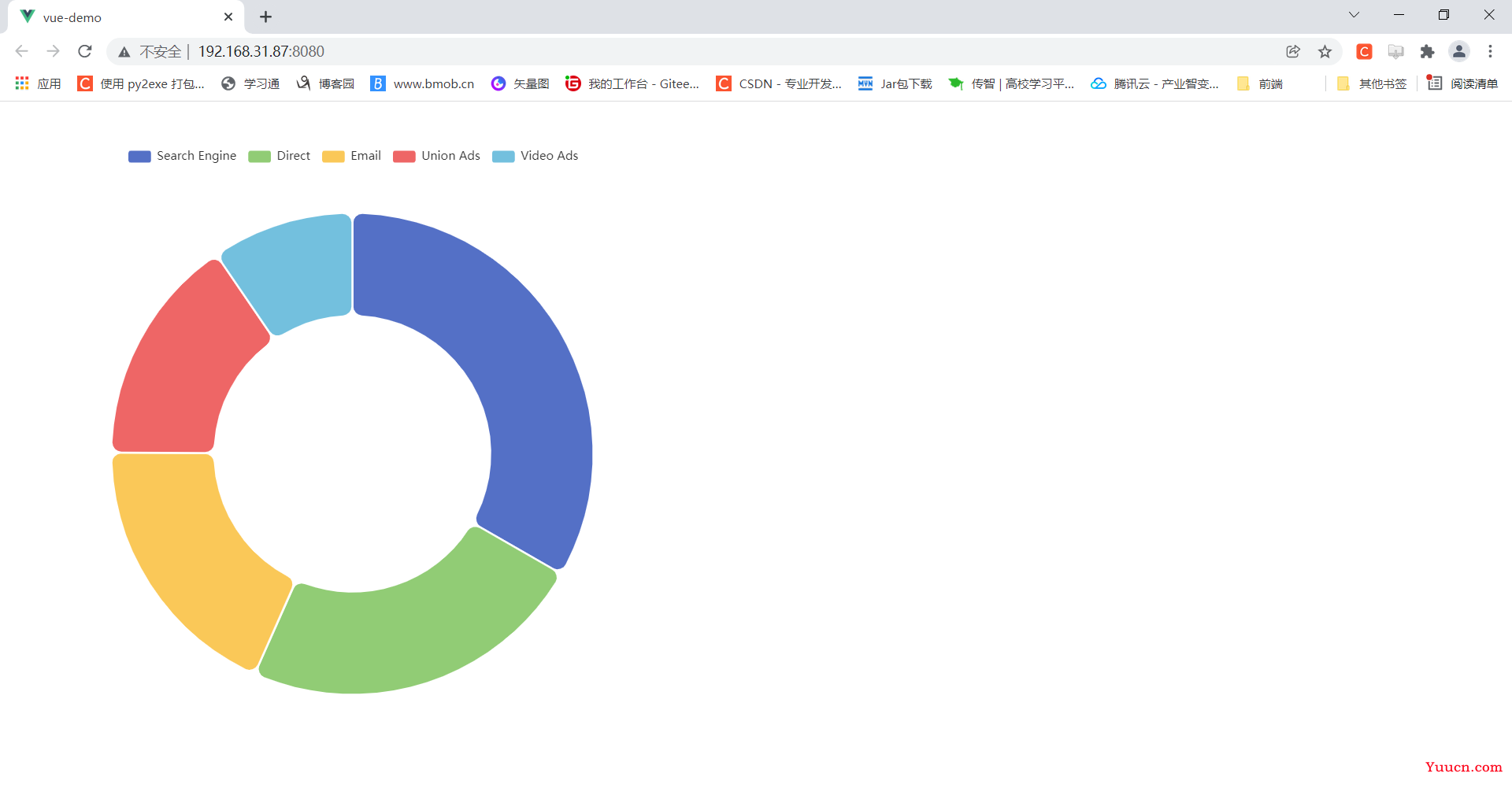The image size is (1512, 810).
Task: Open the py2exe bookmark
Action: (x=141, y=83)
